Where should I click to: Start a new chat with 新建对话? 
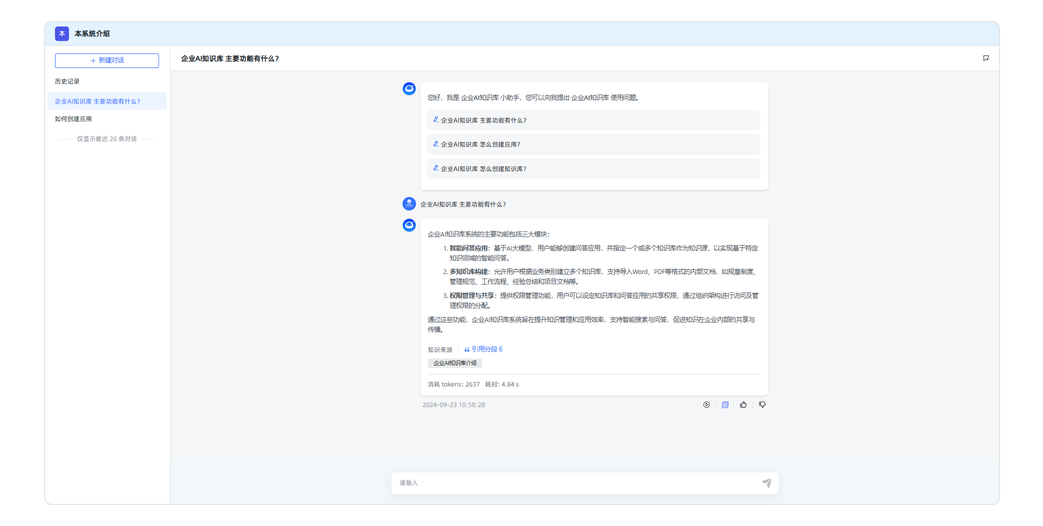pyautogui.click(x=107, y=61)
